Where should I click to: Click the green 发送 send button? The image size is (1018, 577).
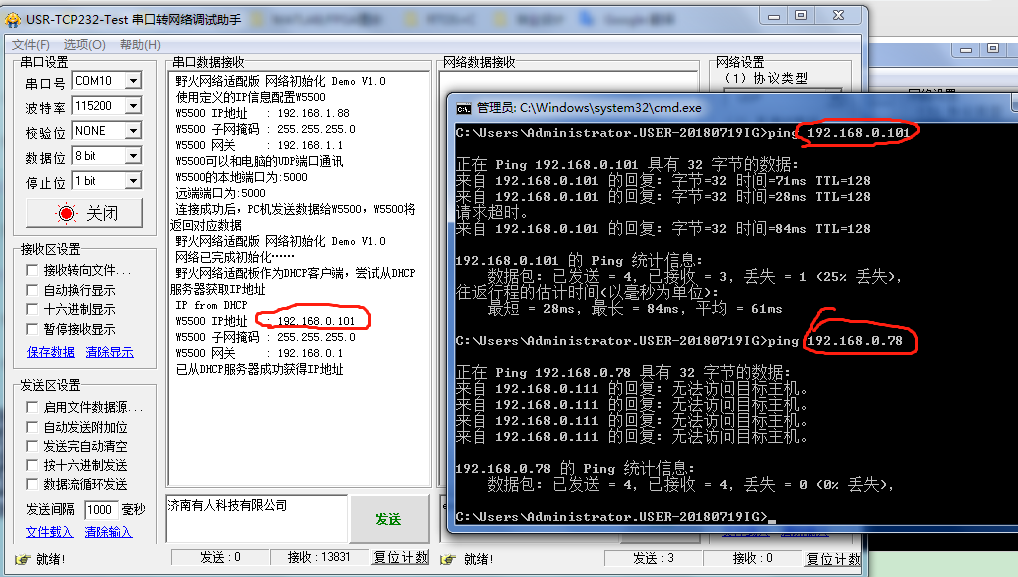coord(389,519)
